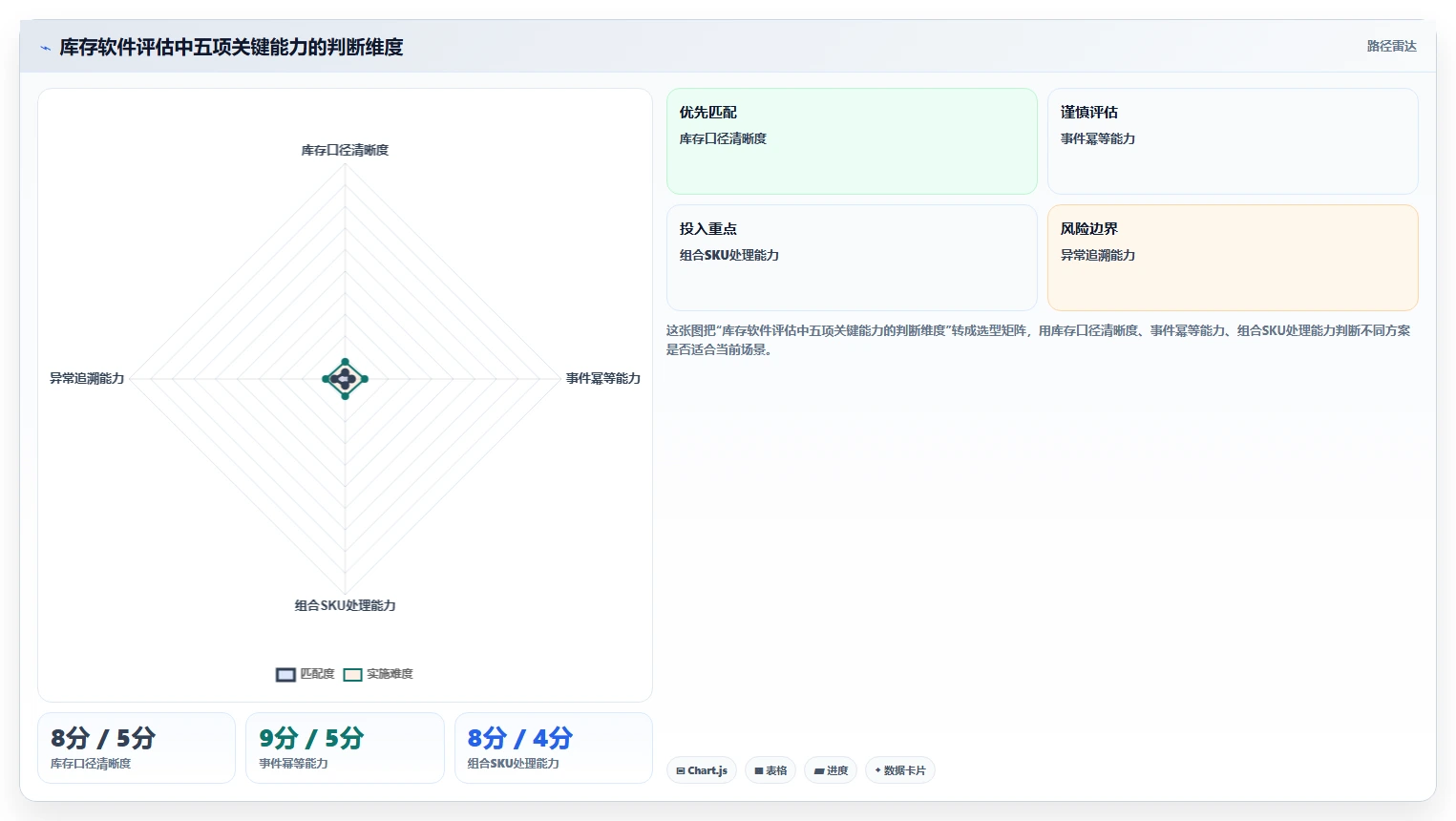Viewport: 1456px width, 821px height.
Task: Click 组合SKU处理能力 text in 投入重点 card
Action: coord(729,256)
